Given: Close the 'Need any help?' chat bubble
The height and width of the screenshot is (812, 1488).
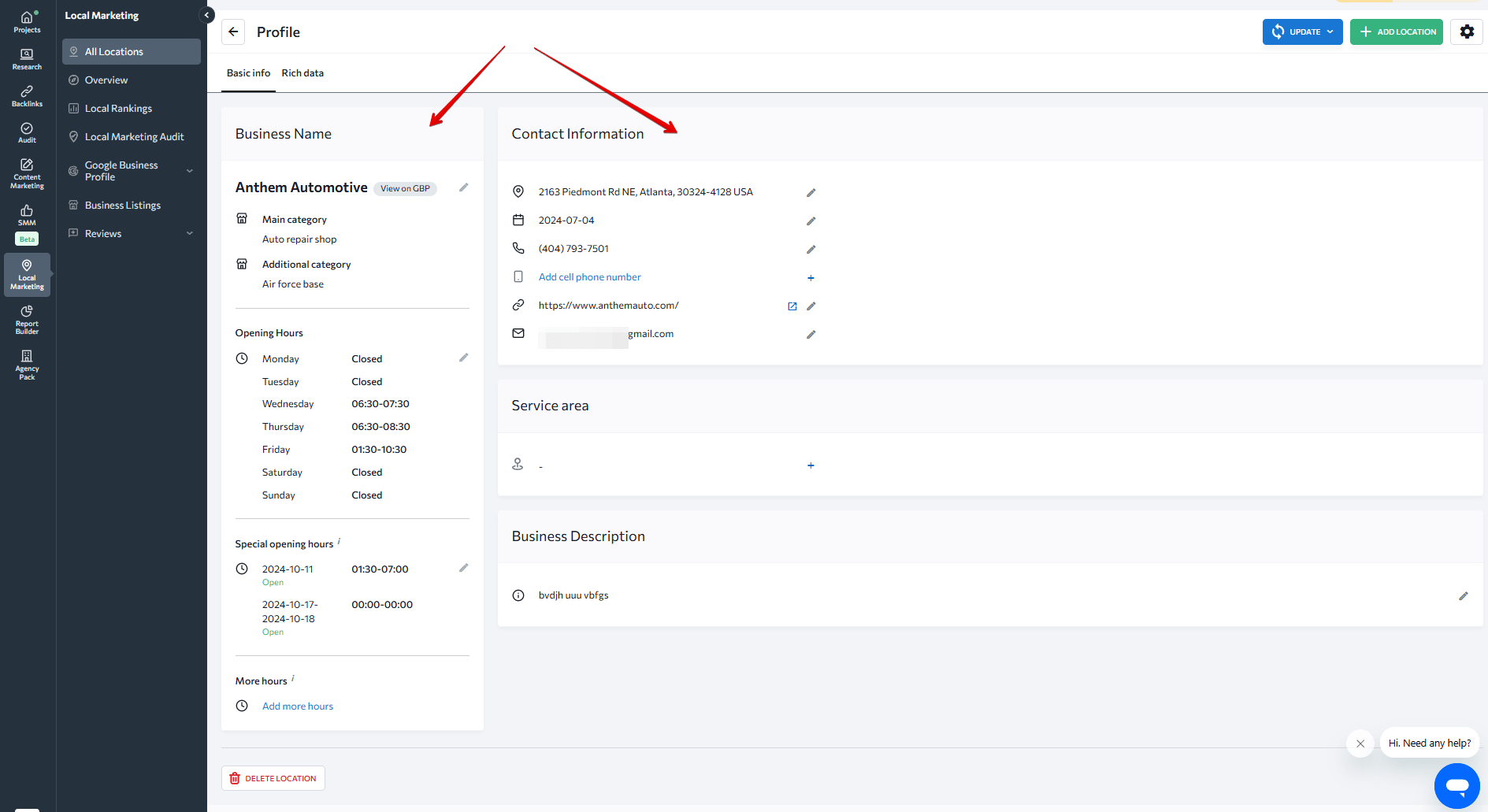Looking at the screenshot, I should (x=1360, y=743).
